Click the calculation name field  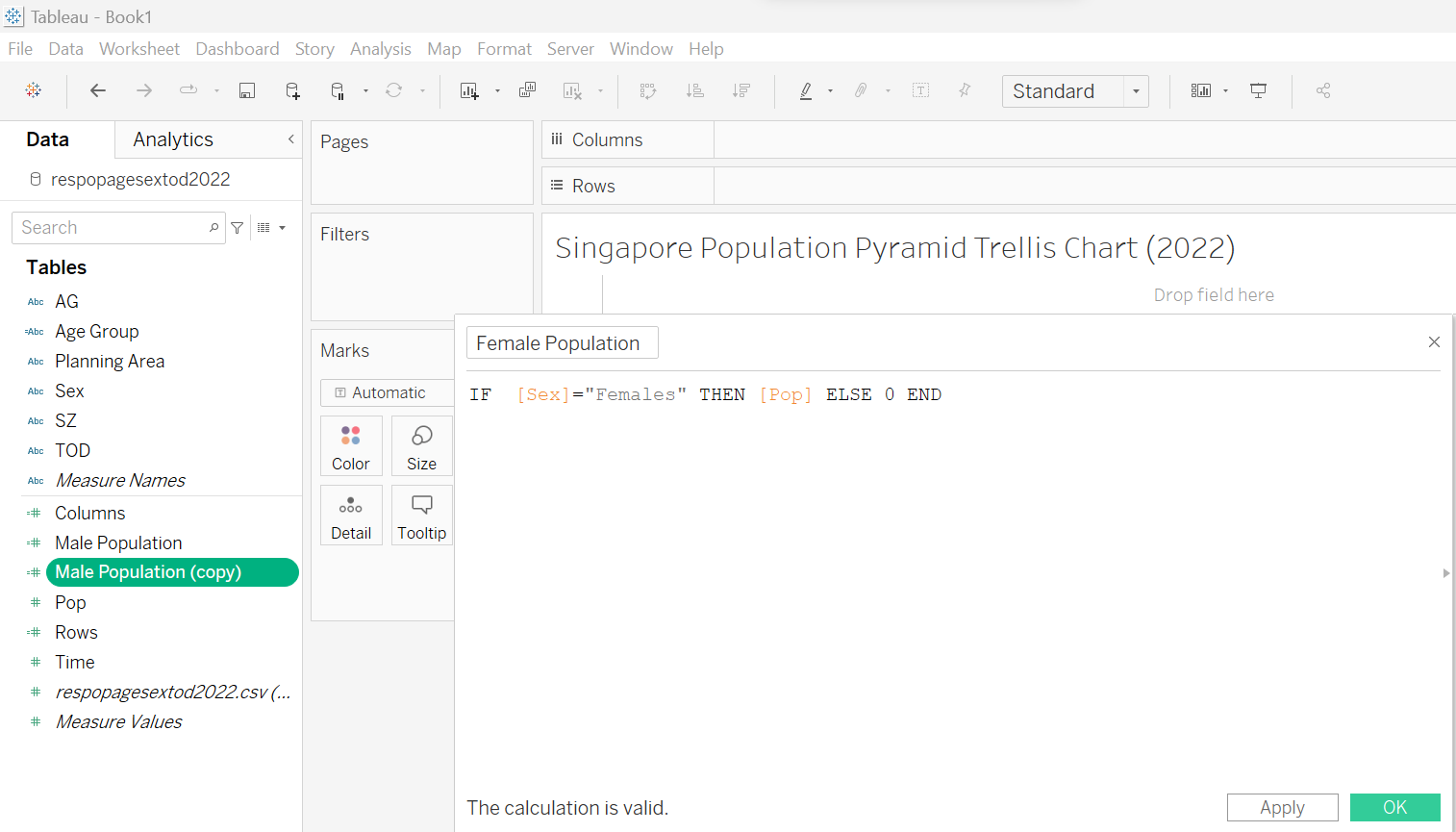click(x=562, y=343)
